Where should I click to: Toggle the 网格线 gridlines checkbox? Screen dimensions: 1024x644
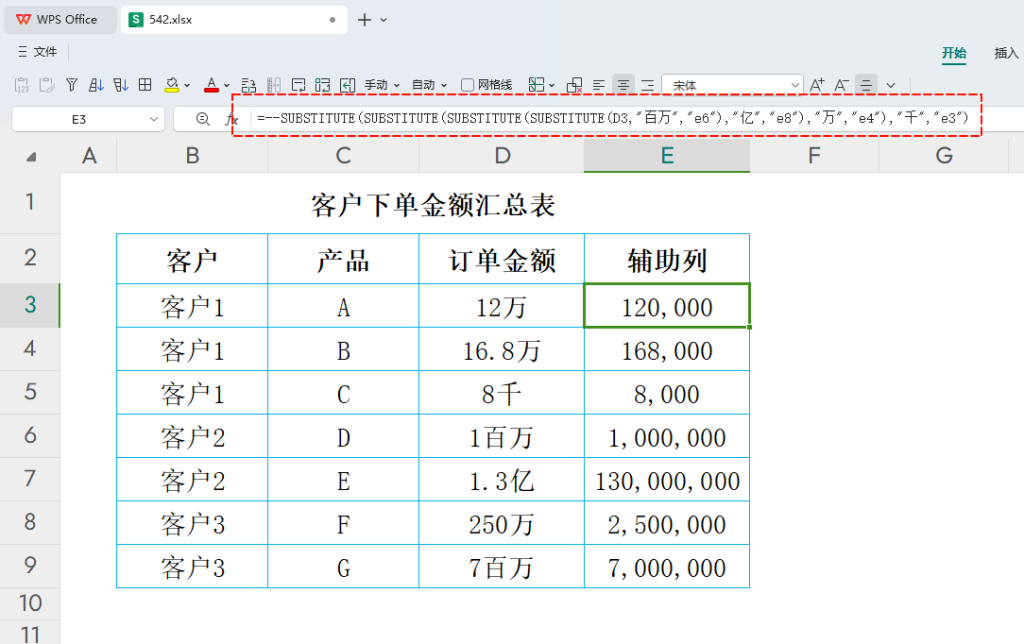click(467, 85)
